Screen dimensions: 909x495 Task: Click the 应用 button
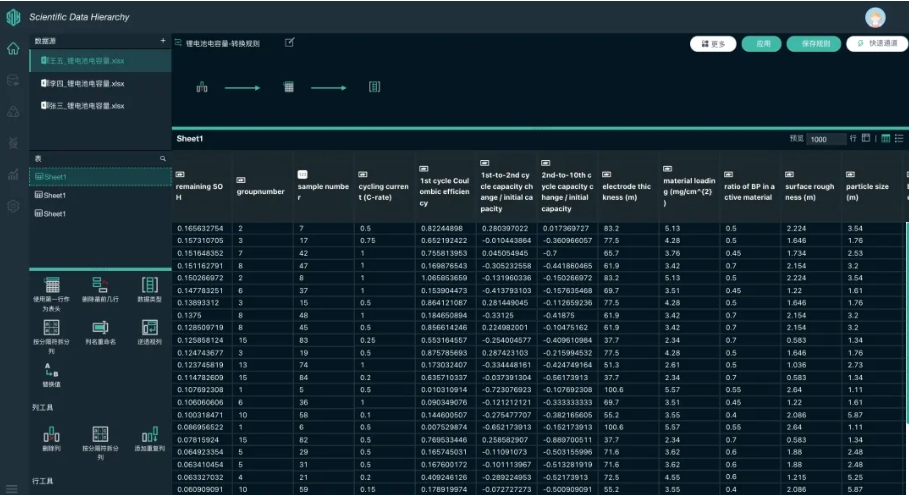(x=762, y=44)
